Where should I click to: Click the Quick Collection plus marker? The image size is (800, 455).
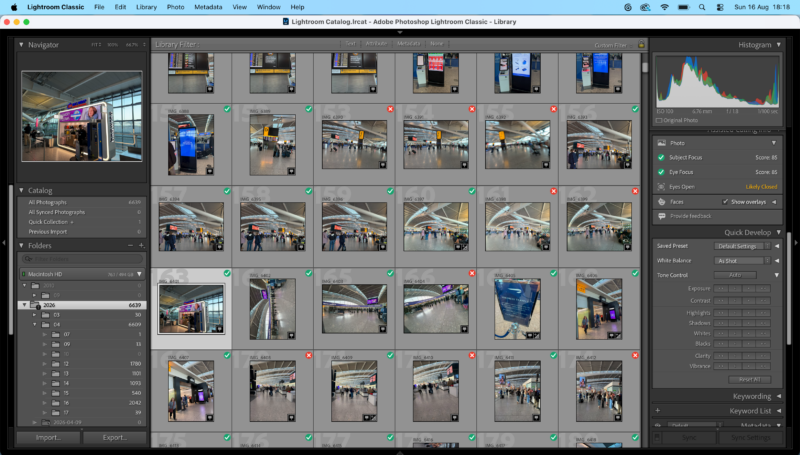[x=71, y=222]
